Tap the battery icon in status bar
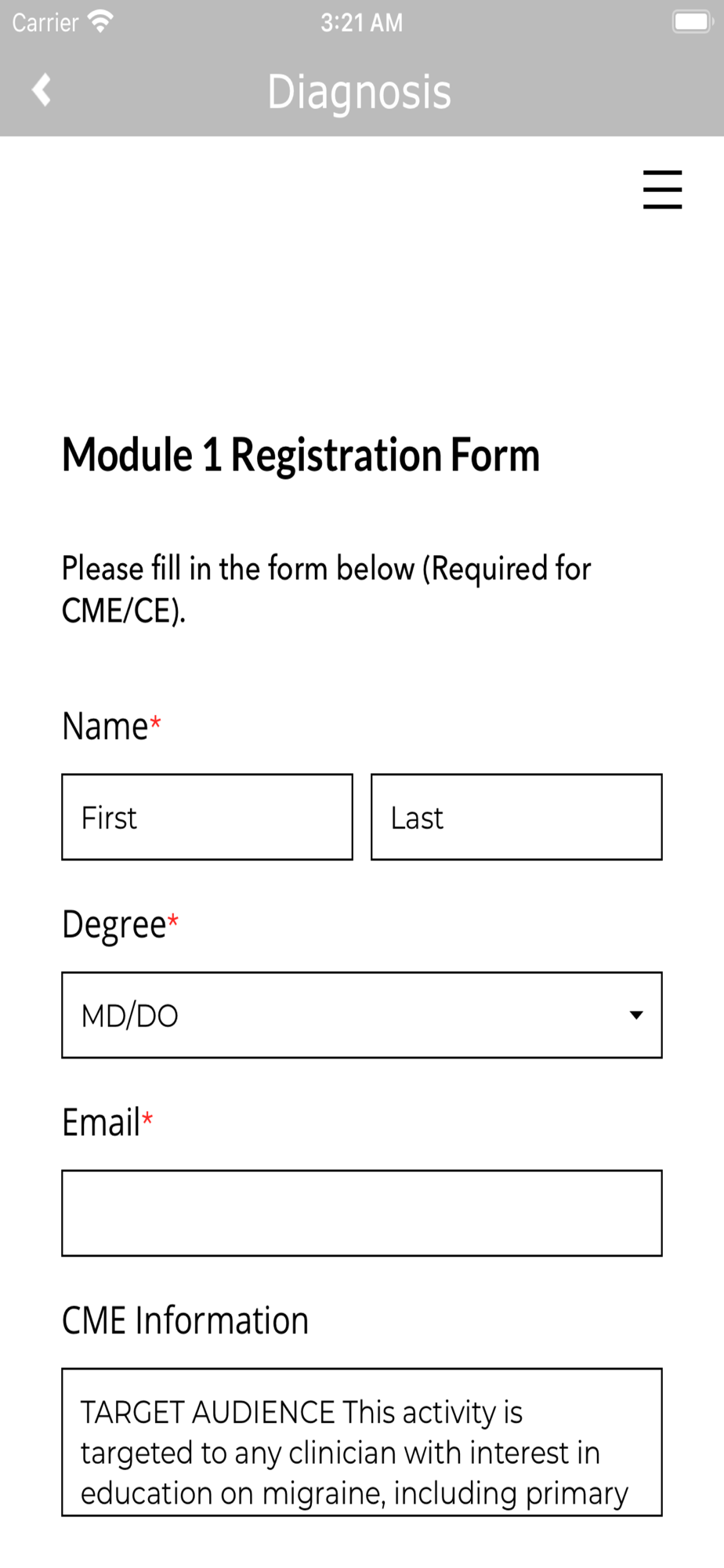 tap(692, 22)
